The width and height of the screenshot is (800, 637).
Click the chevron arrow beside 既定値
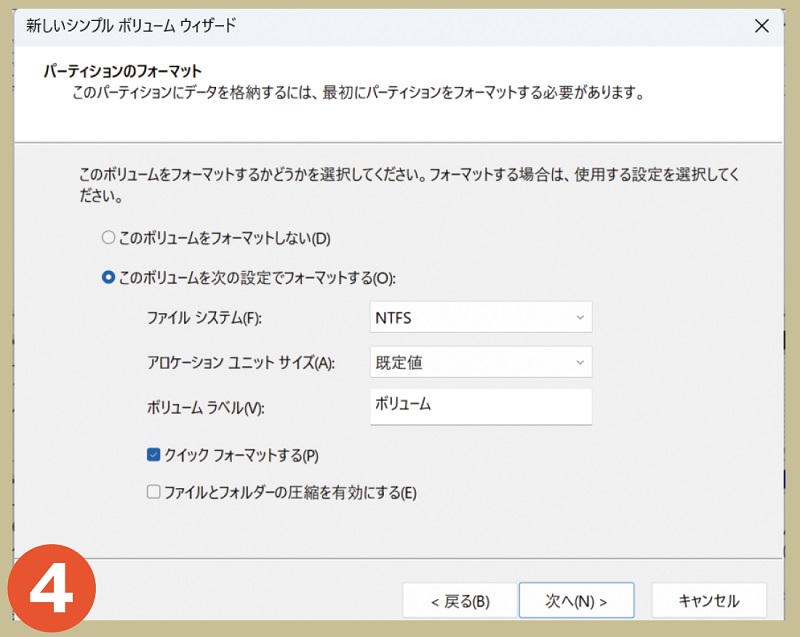[x=579, y=362]
